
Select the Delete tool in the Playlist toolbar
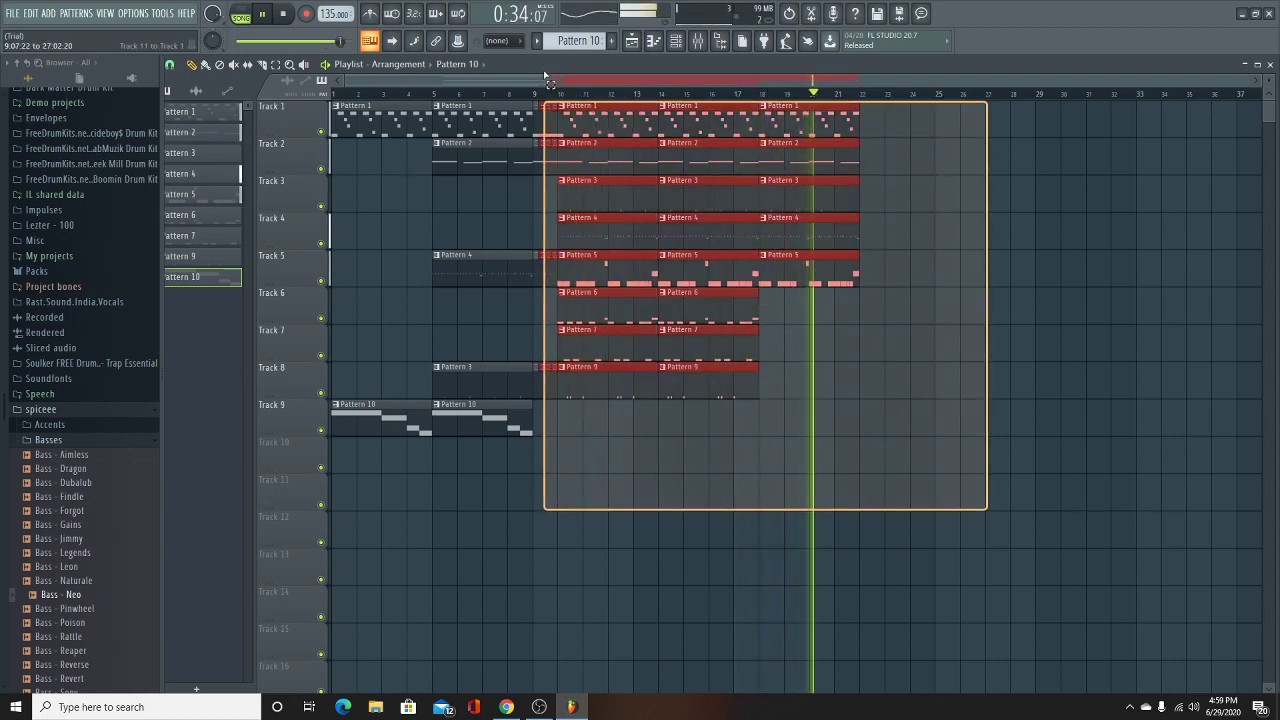[x=219, y=65]
